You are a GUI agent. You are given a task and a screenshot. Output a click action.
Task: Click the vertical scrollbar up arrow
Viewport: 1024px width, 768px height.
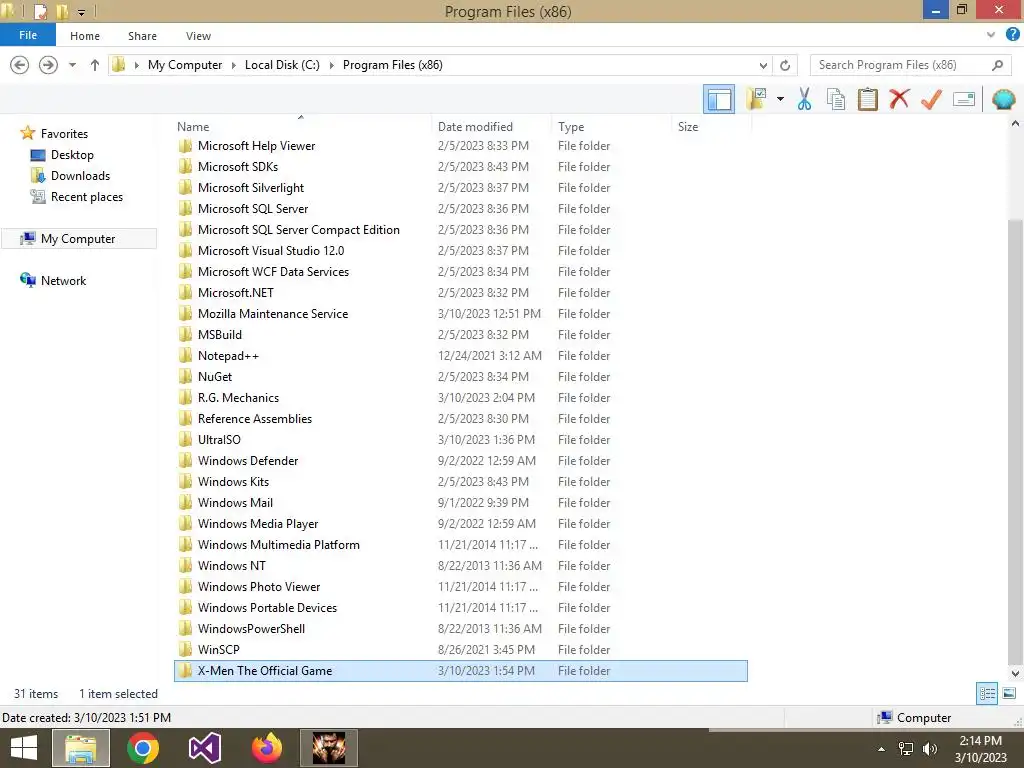point(1015,123)
